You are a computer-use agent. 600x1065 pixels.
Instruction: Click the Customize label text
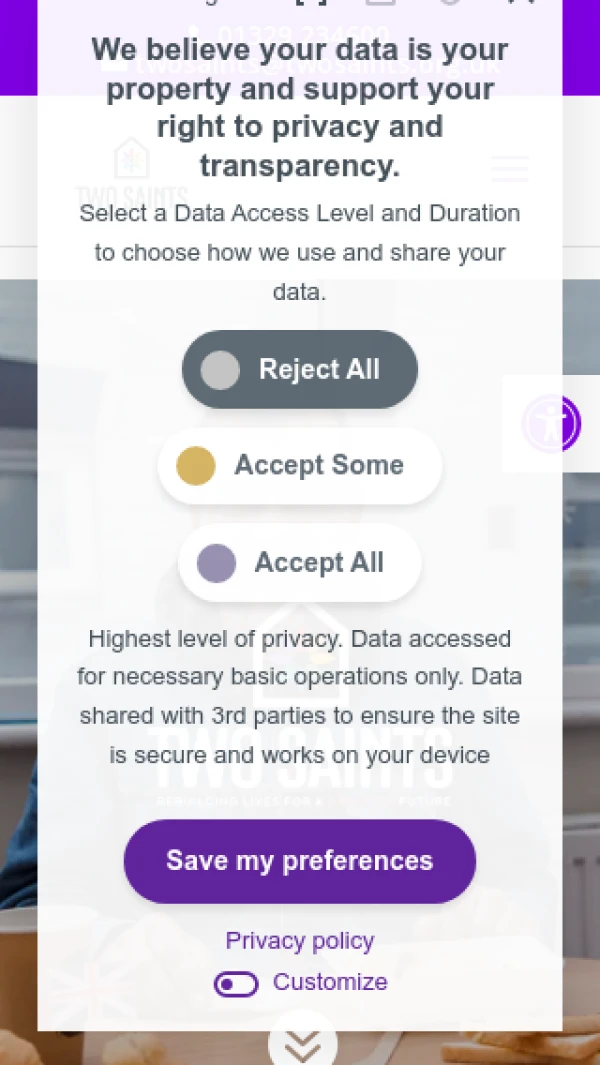click(330, 982)
